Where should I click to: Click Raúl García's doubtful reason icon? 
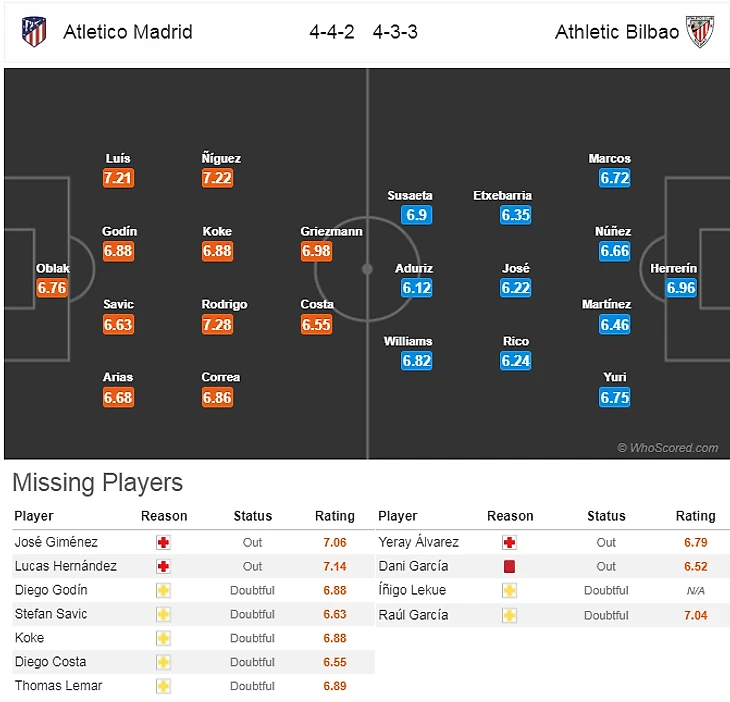point(509,615)
